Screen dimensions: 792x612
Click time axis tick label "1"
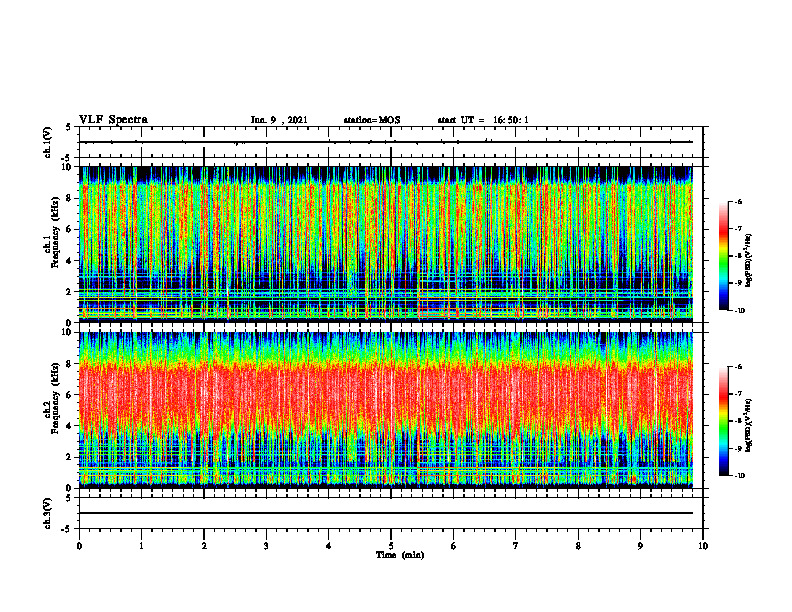(141, 546)
